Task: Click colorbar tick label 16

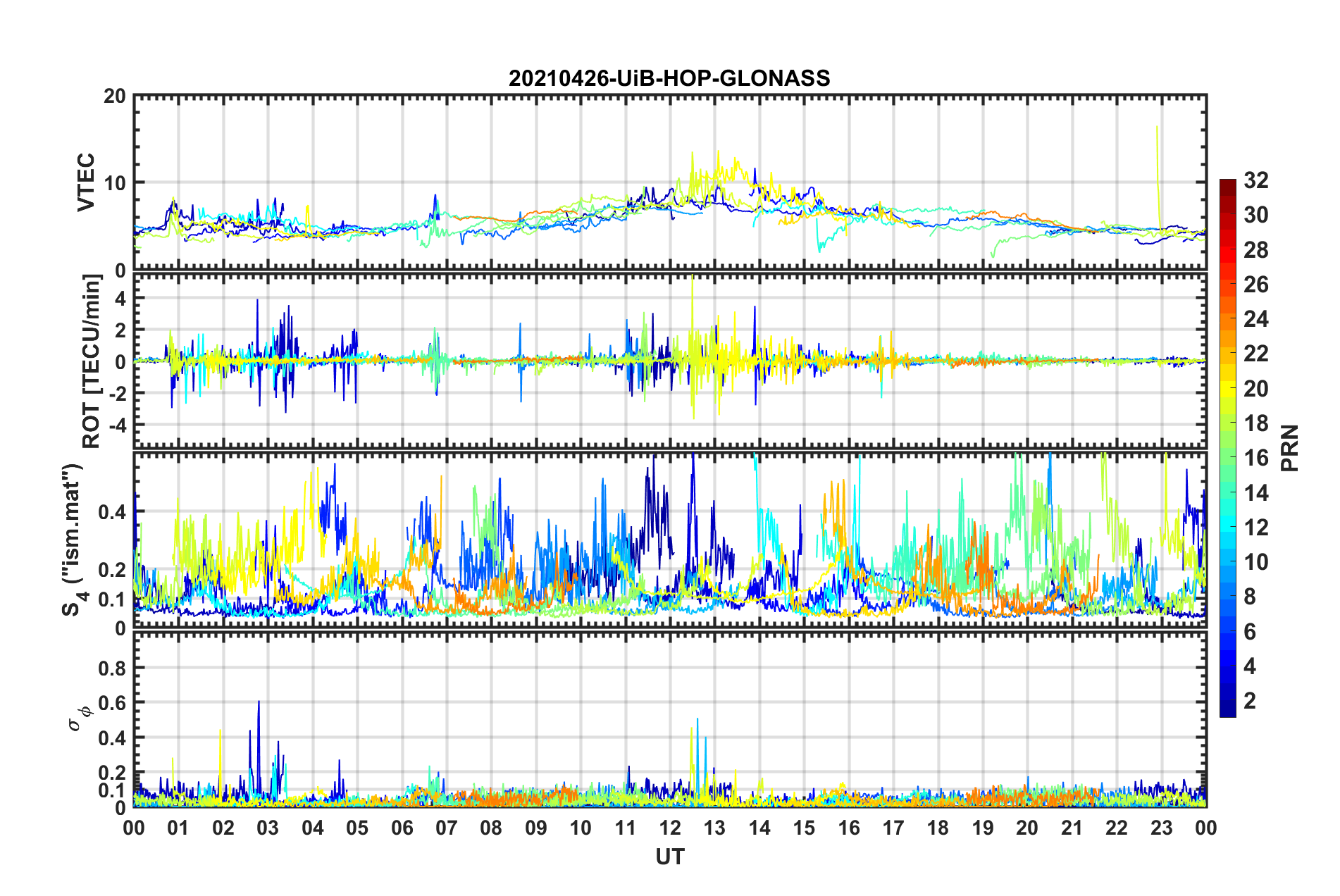Action: click(1255, 458)
